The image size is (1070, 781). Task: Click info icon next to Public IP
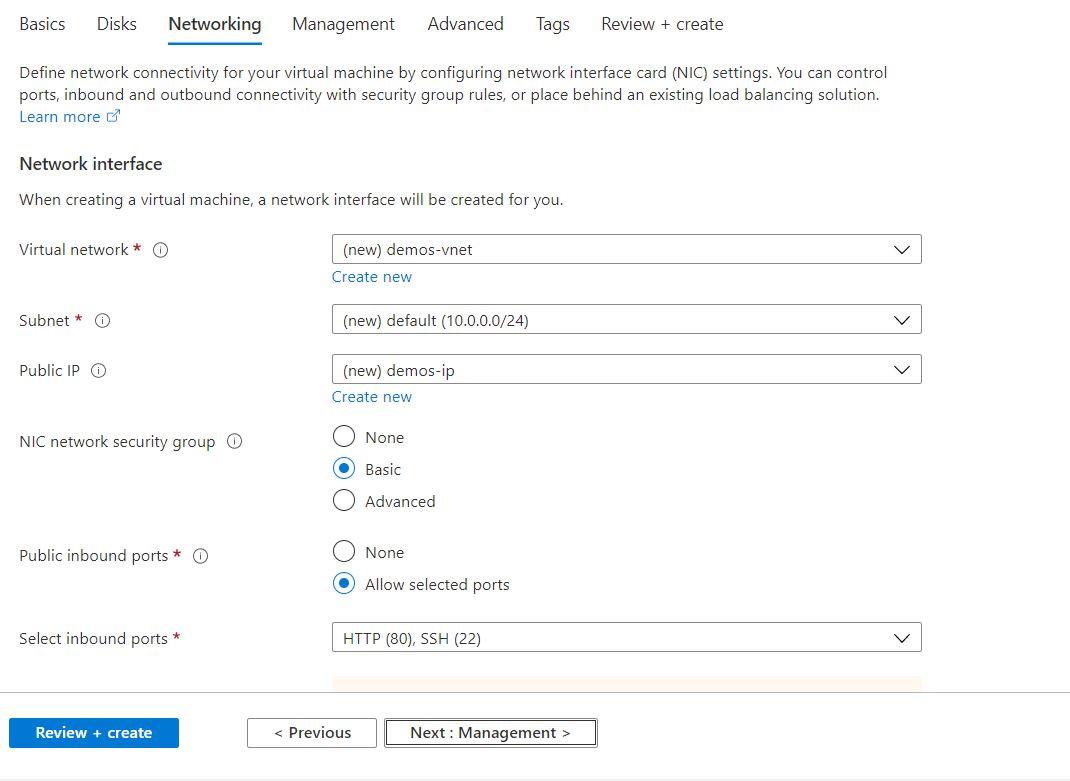pos(99,371)
